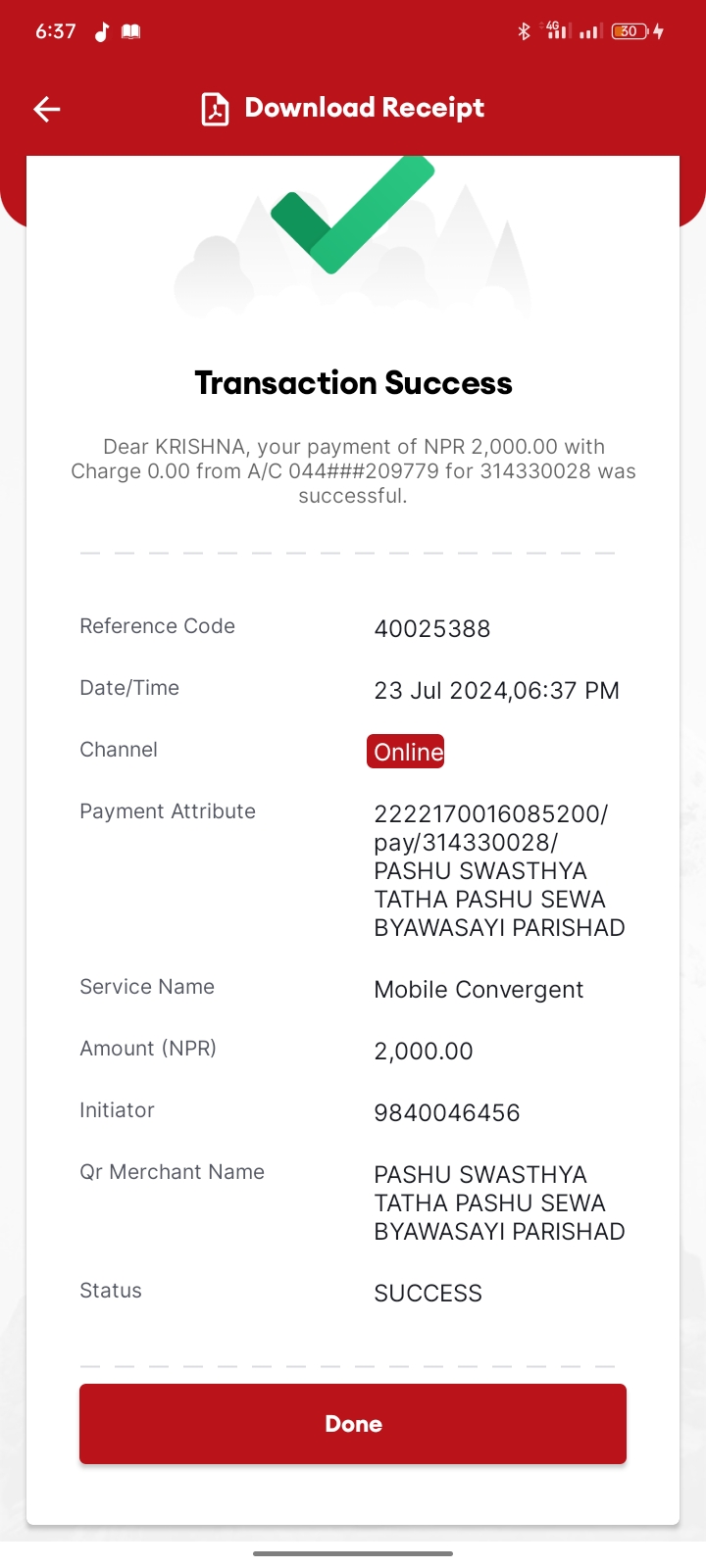The width and height of the screenshot is (706, 1568).
Task: Select the reference code 40025388
Action: point(432,628)
